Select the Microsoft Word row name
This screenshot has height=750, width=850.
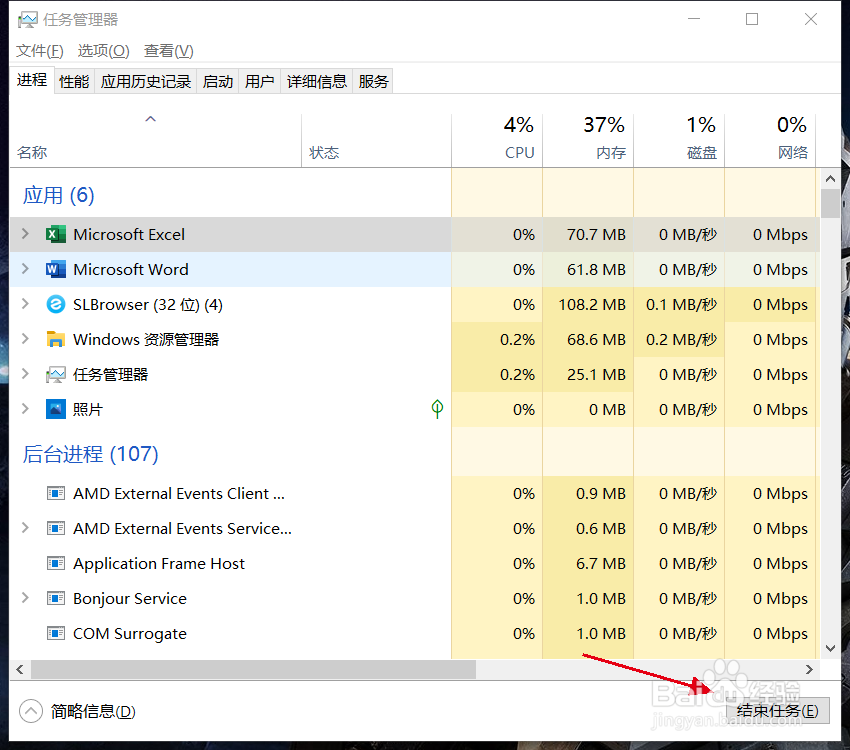tap(131, 269)
